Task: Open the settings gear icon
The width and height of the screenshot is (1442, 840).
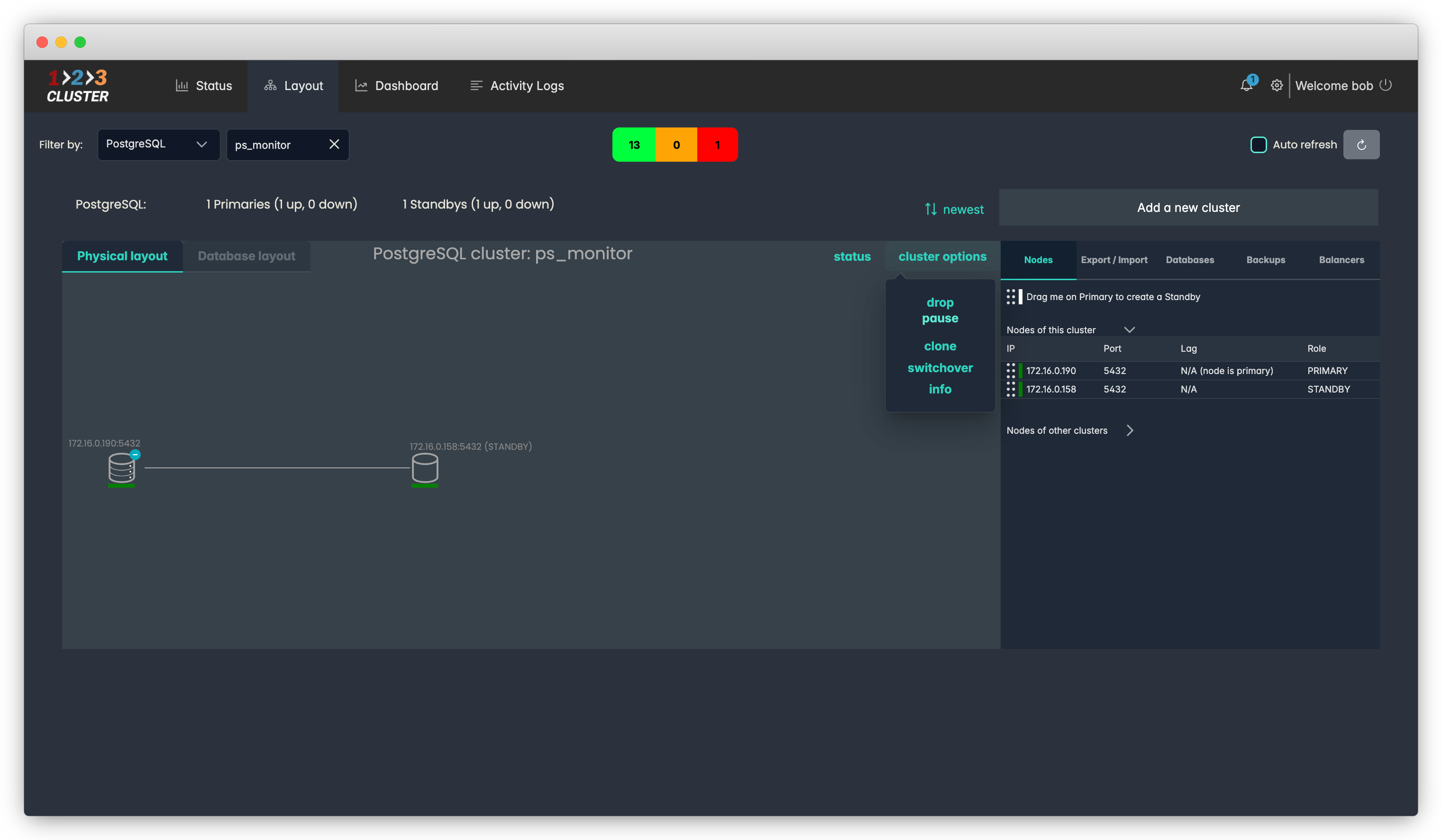Action: click(1276, 86)
